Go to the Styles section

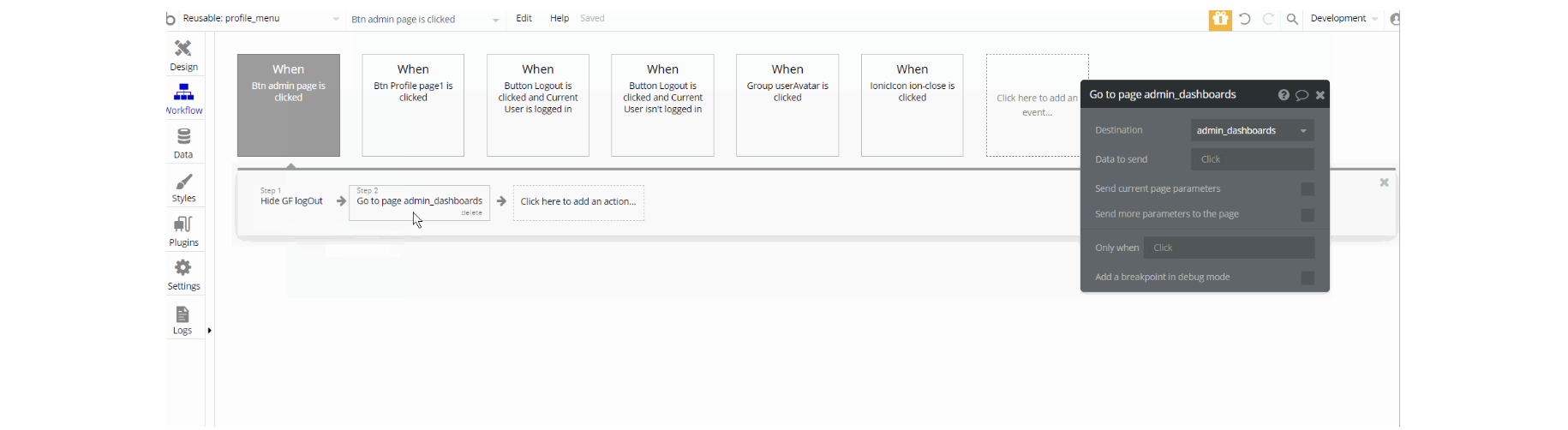[183, 188]
